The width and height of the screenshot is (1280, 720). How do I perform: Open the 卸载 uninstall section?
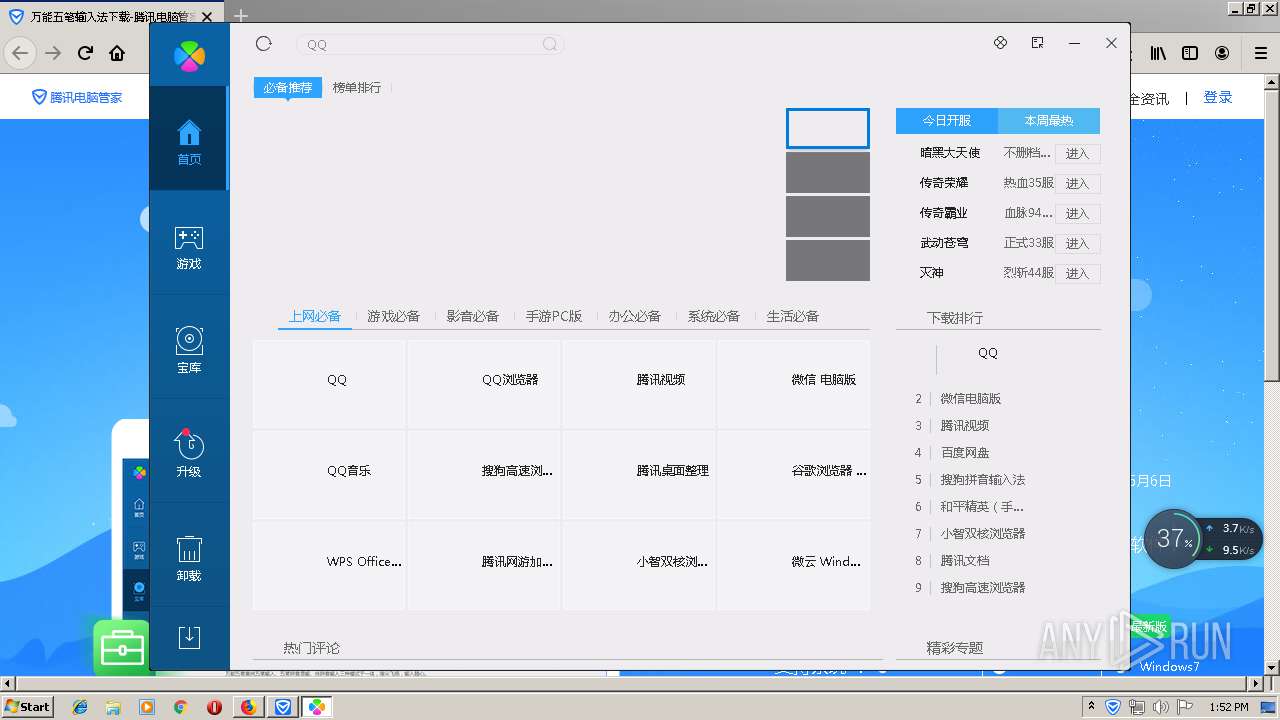pos(189,559)
